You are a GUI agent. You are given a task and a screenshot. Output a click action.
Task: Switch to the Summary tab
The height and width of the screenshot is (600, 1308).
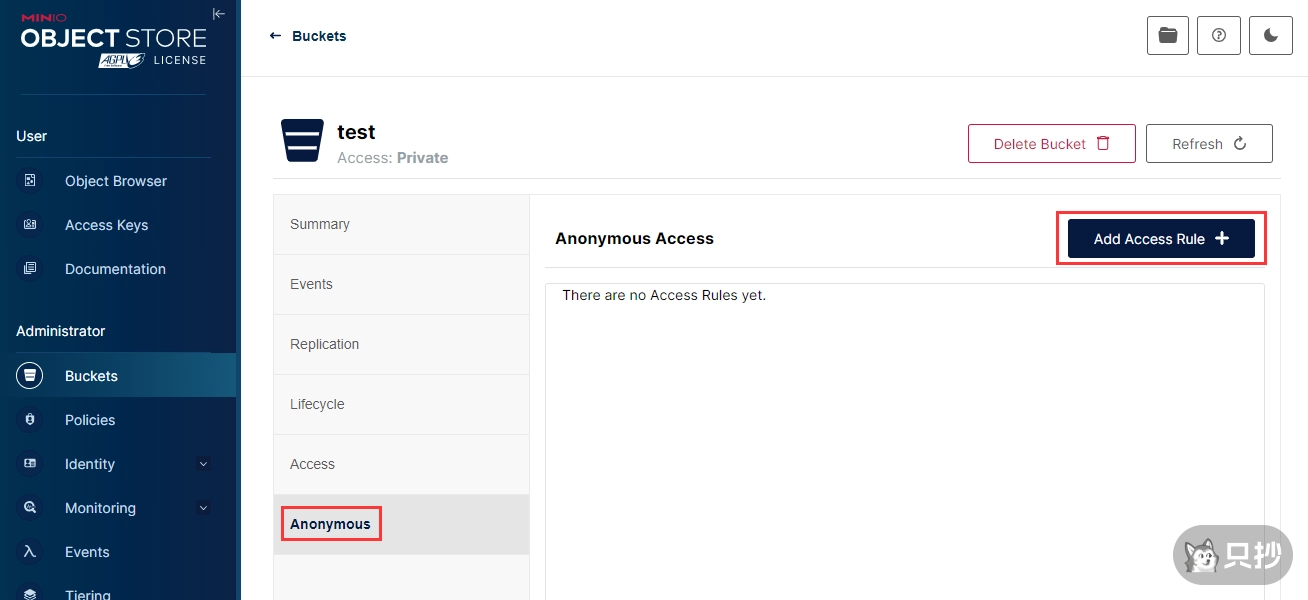coord(320,224)
